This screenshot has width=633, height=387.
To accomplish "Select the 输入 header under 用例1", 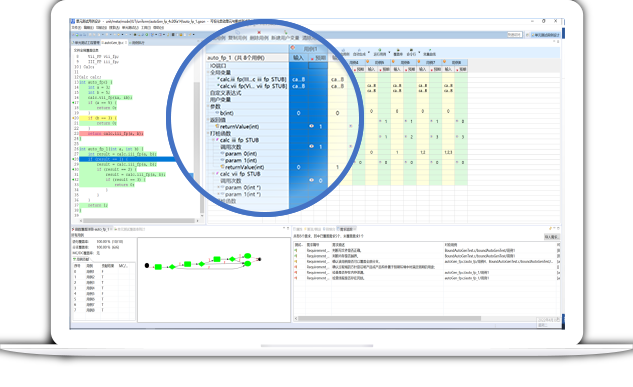I will [298, 58].
